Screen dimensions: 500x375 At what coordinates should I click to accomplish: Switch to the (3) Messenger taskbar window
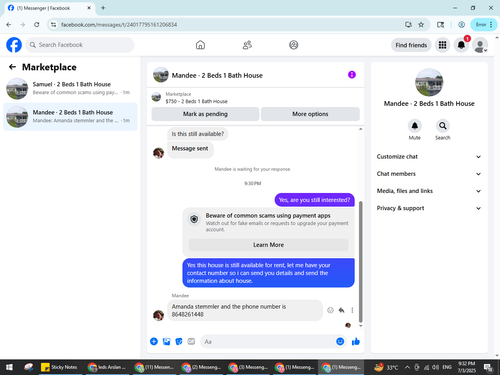pos(248,367)
